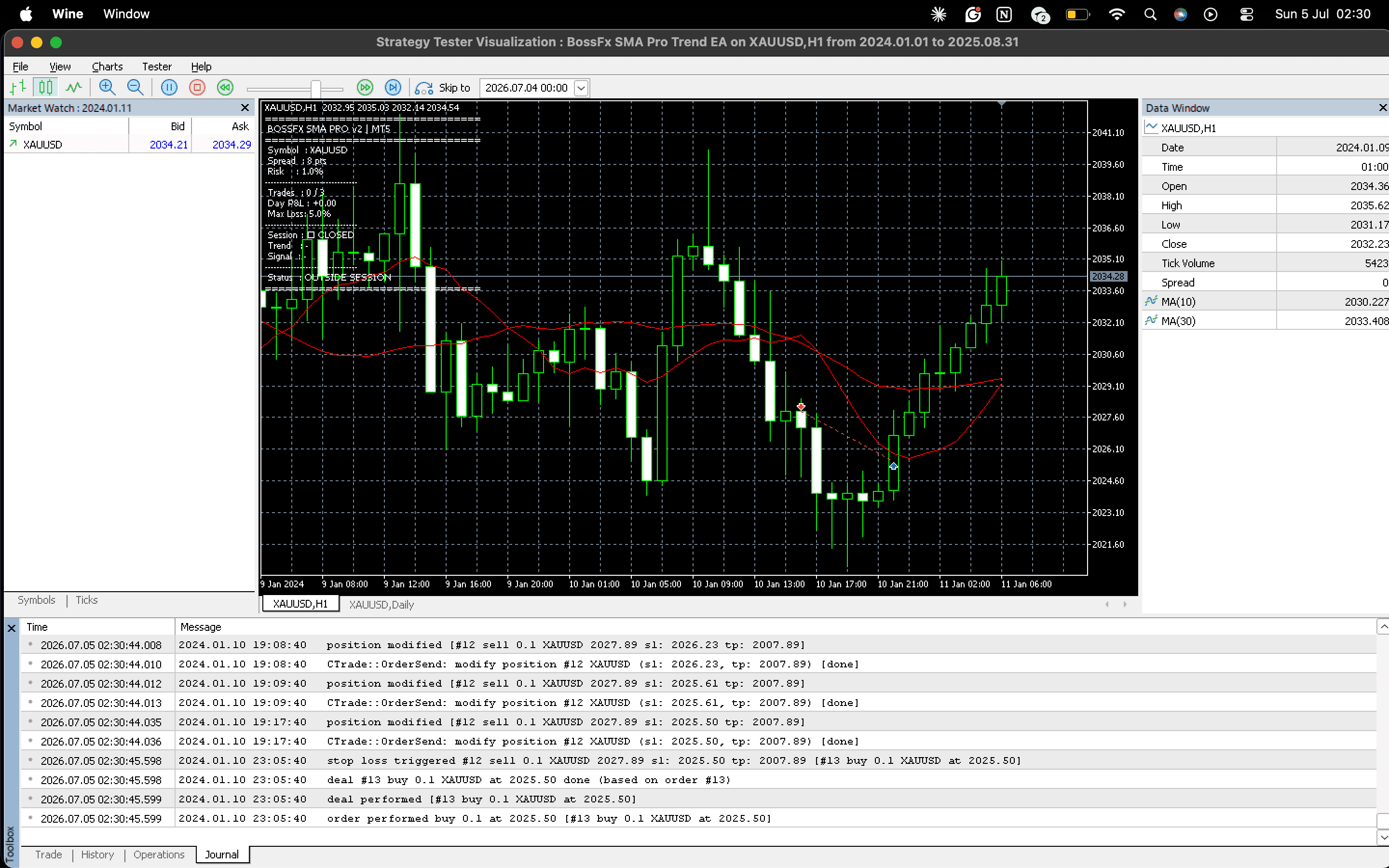Viewport: 1389px width, 868px height.
Task: Click MA(30) row in Data Window
Action: 1266,321
